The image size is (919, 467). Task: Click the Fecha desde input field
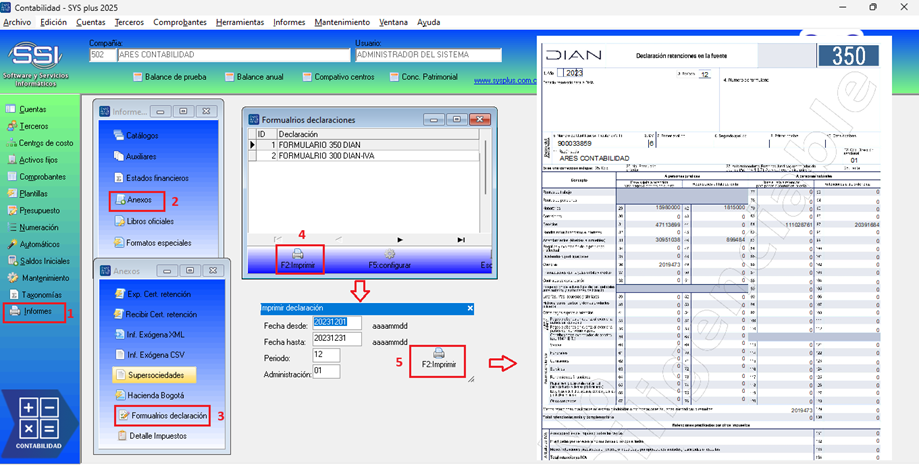(x=337, y=322)
